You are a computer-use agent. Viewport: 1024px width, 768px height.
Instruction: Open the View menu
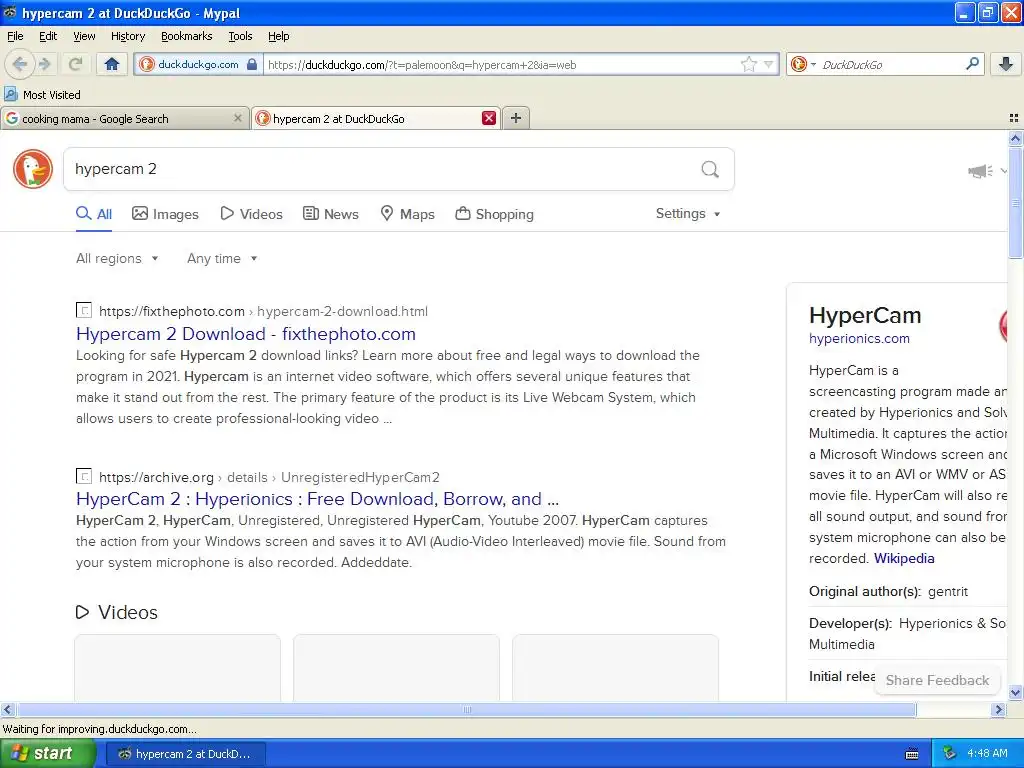point(84,36)
